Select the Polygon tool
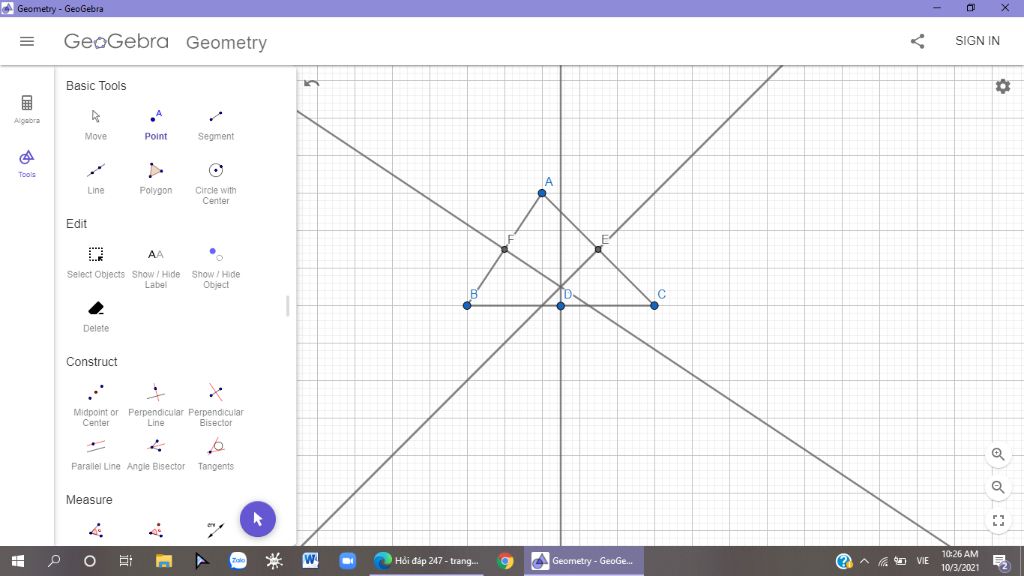 155,178
